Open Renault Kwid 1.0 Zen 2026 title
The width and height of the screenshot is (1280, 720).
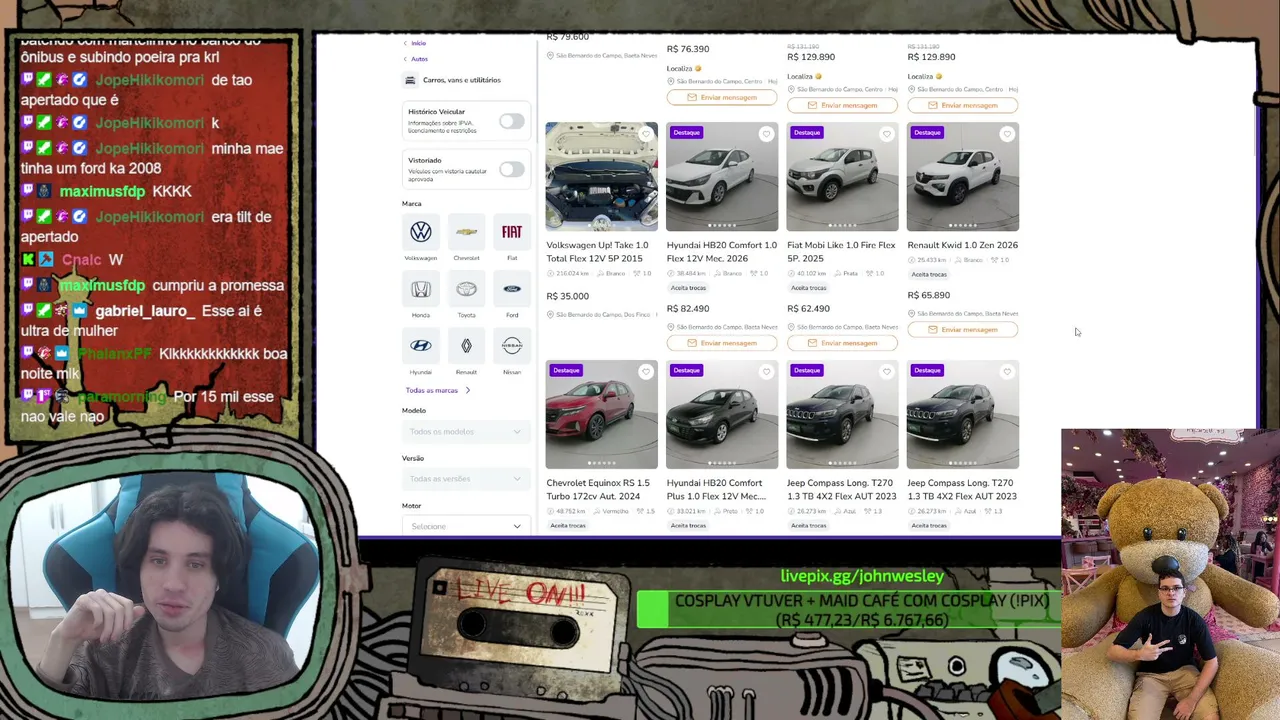click(963, 245)
